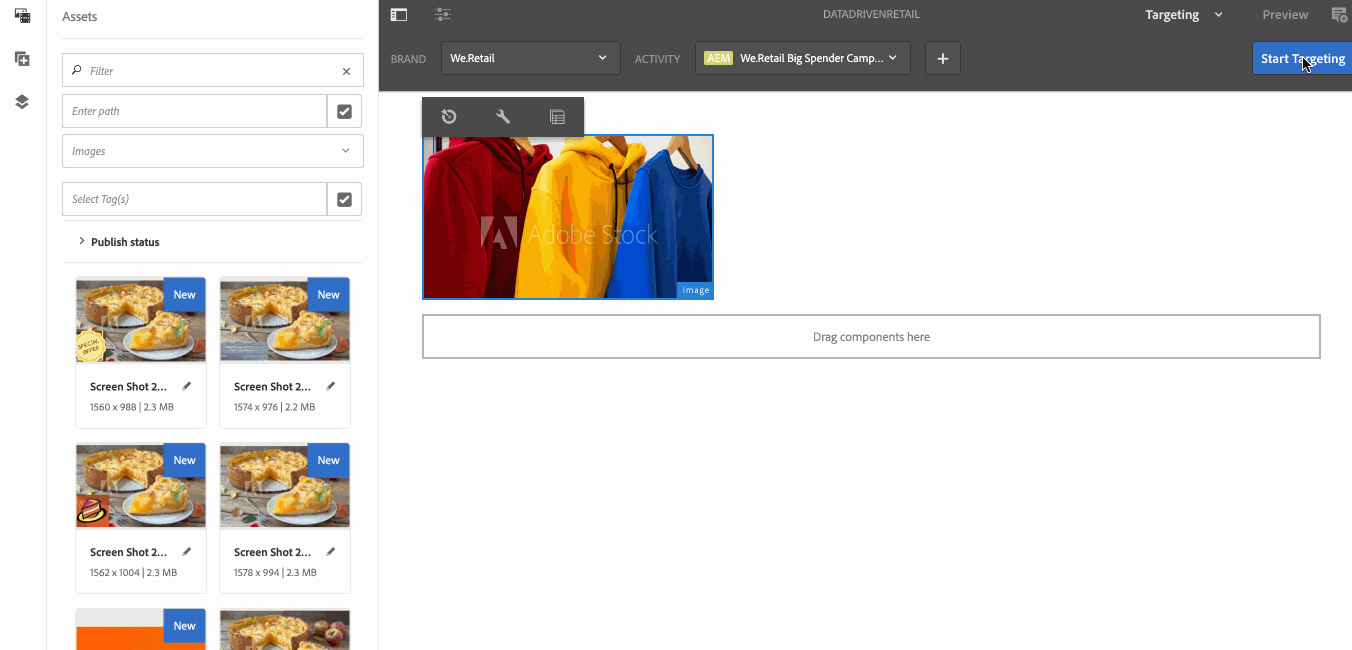This screenshot has height=650, width=1352.
Task: Switch to Preview mode
Action: point(1285,15)
